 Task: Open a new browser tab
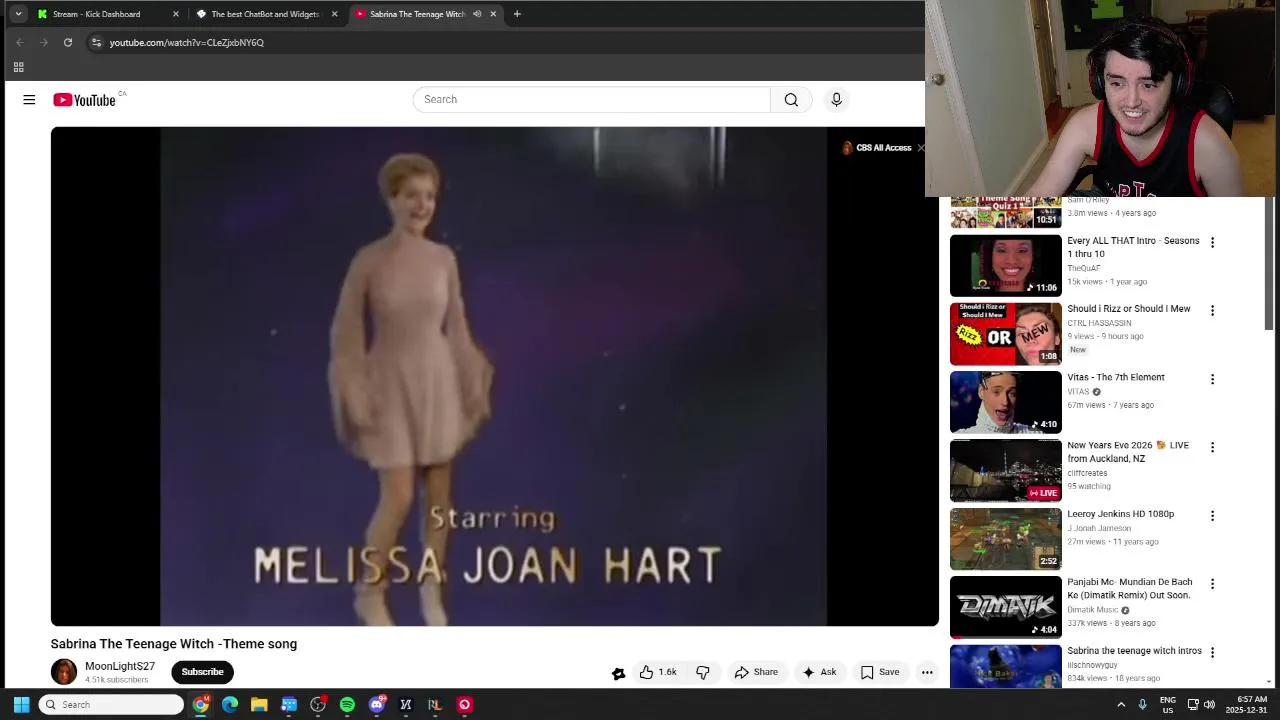click(517, 14)
